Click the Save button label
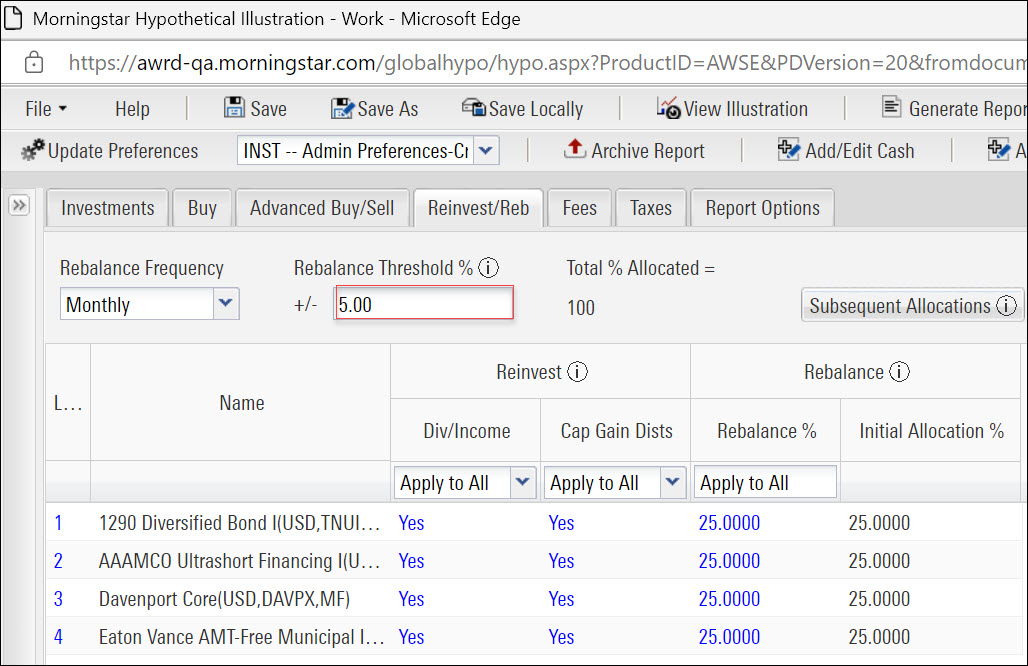This screenshot has height=666, width=1028. click(268, 108)
